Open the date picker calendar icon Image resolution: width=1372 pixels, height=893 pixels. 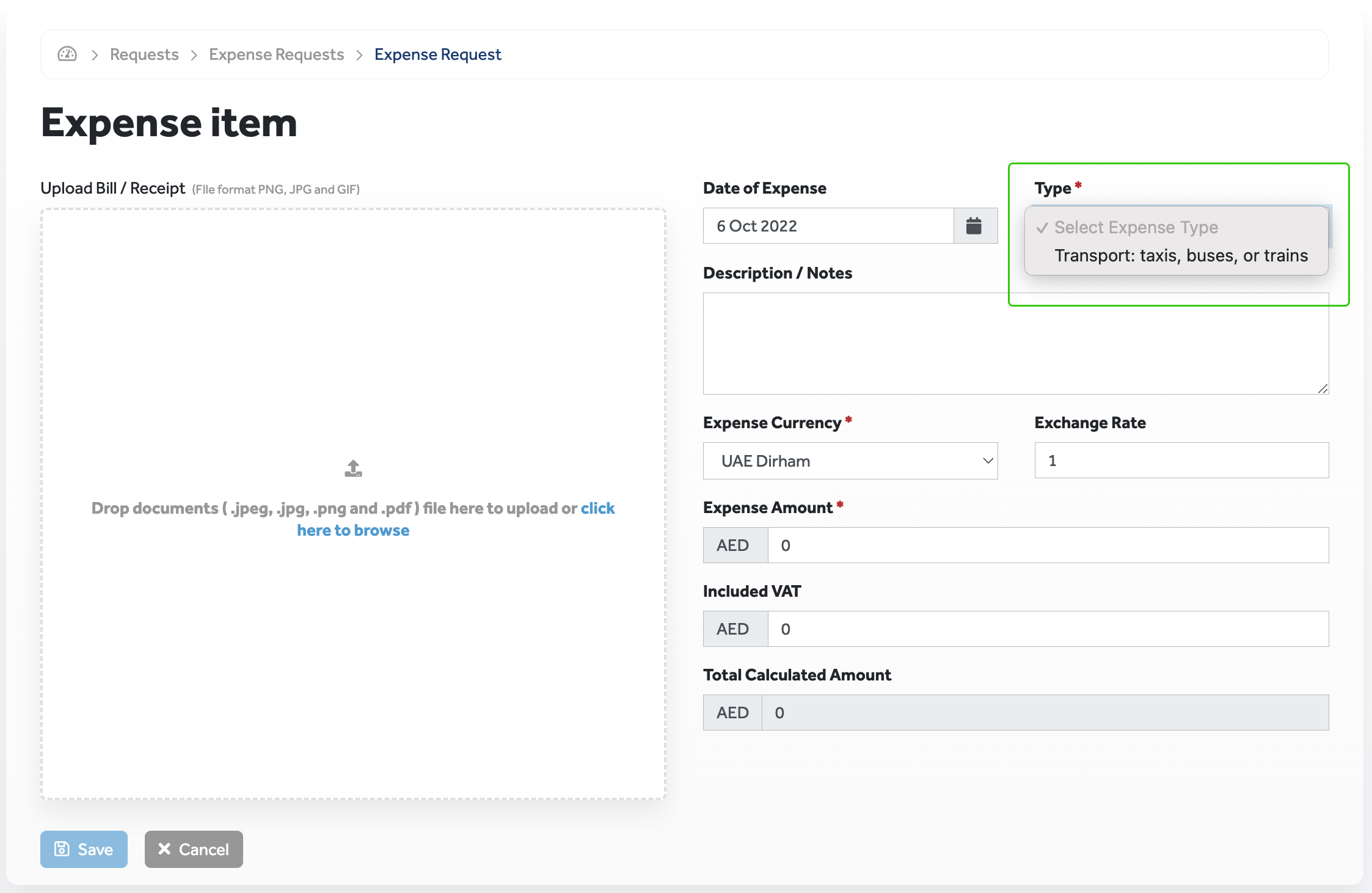[974, 226]
